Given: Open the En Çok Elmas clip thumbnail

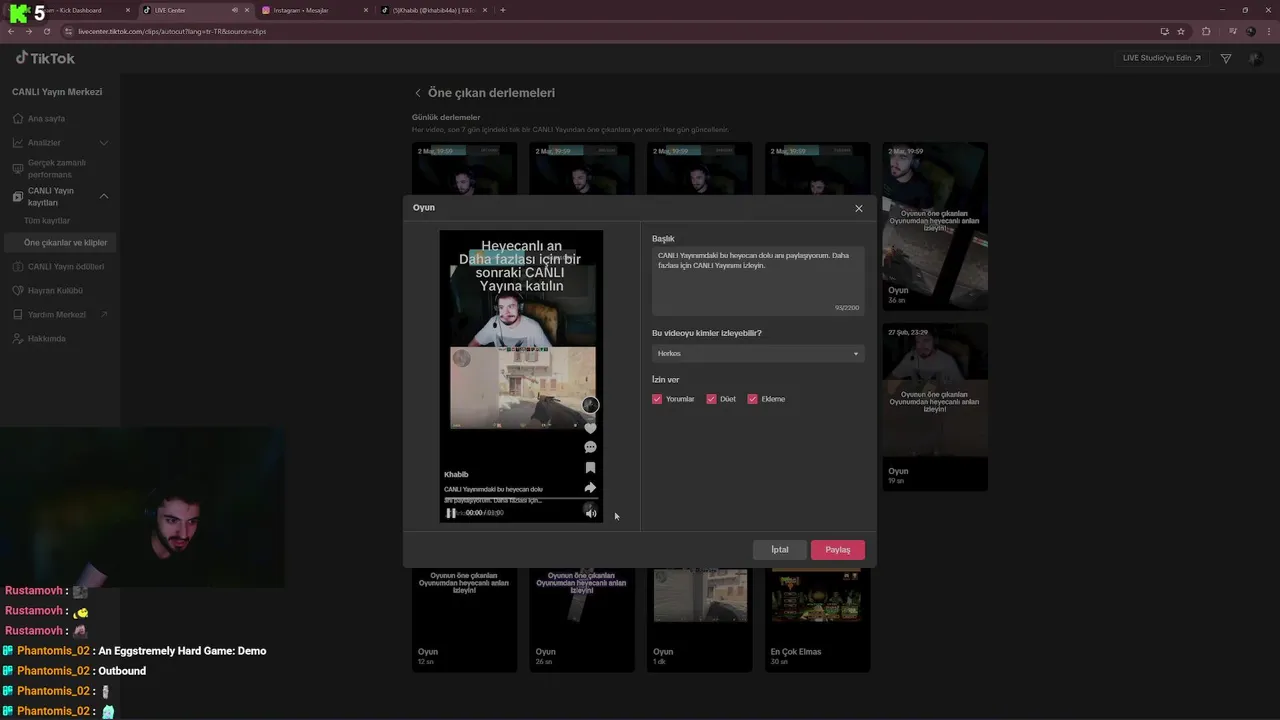Looking at the screenshot, I should coord(817,618).
